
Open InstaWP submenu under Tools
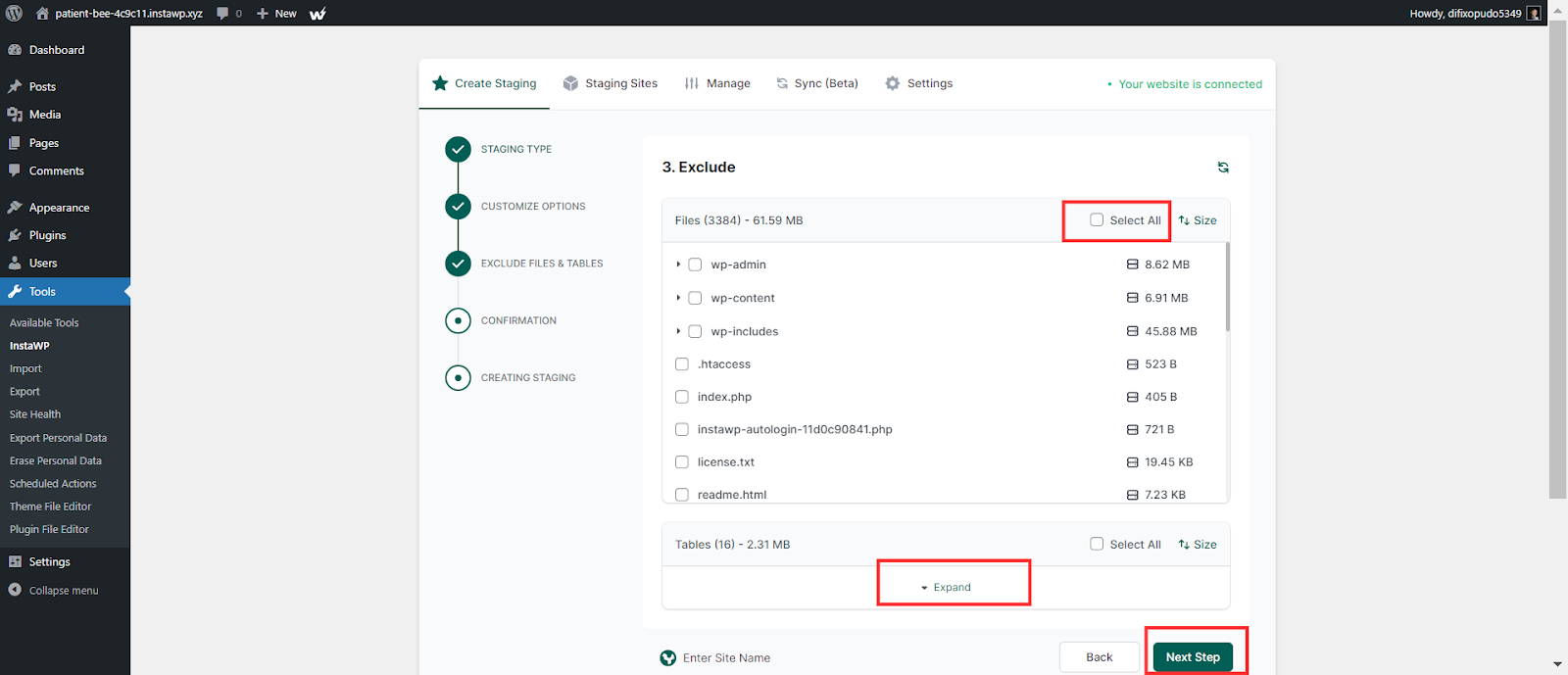click(29, 346)
